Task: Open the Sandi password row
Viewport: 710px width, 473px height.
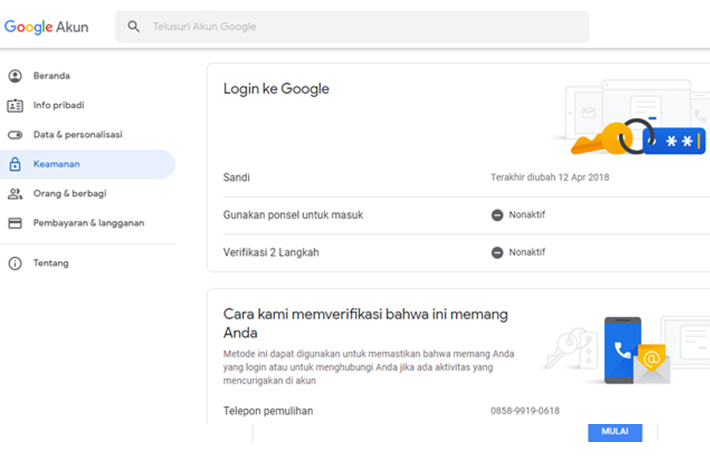Action: (x=466, y=177)
